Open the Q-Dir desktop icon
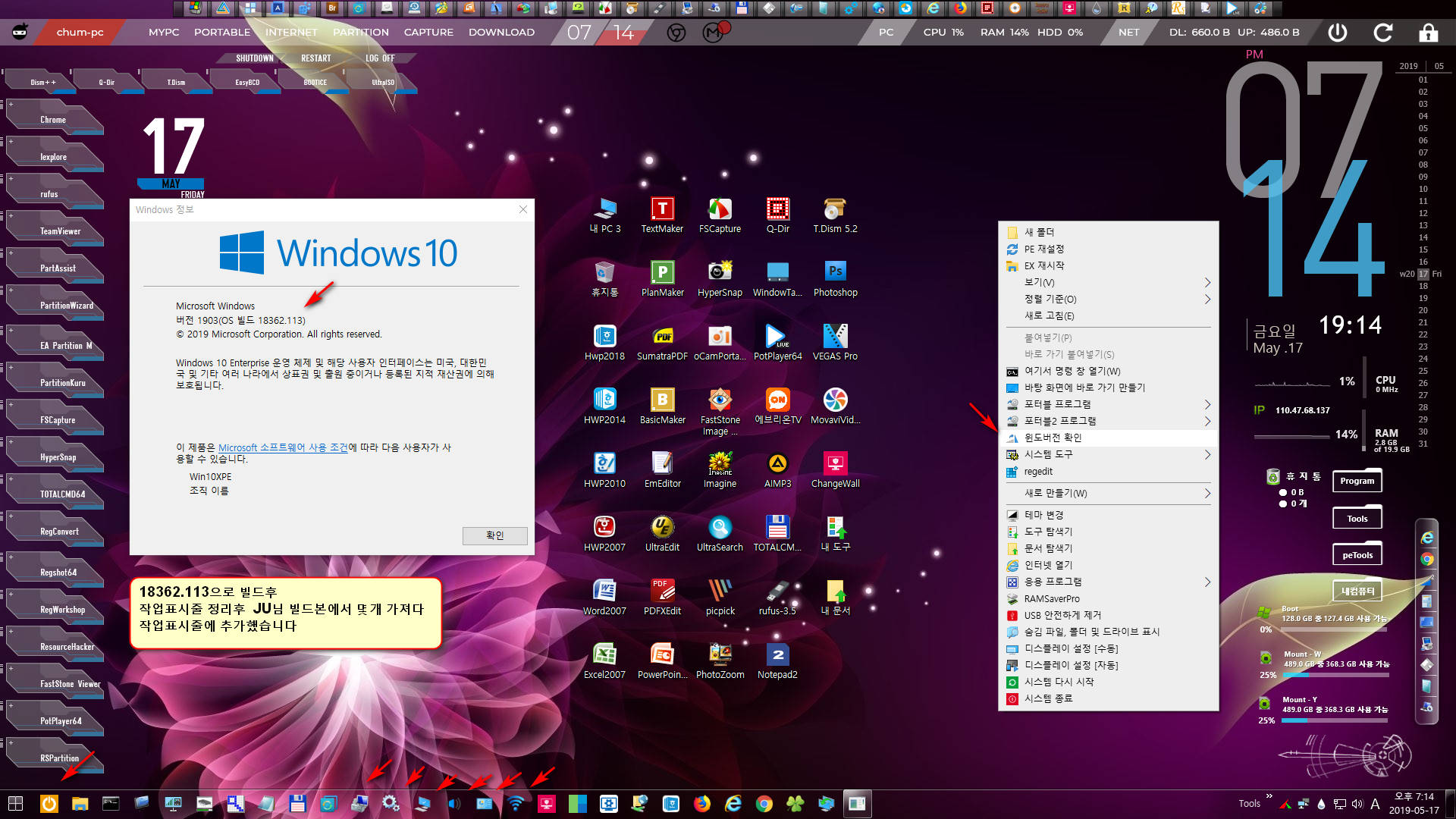Image resolution: width=1456 pixels, height=819 pixels. click(777, 215)
